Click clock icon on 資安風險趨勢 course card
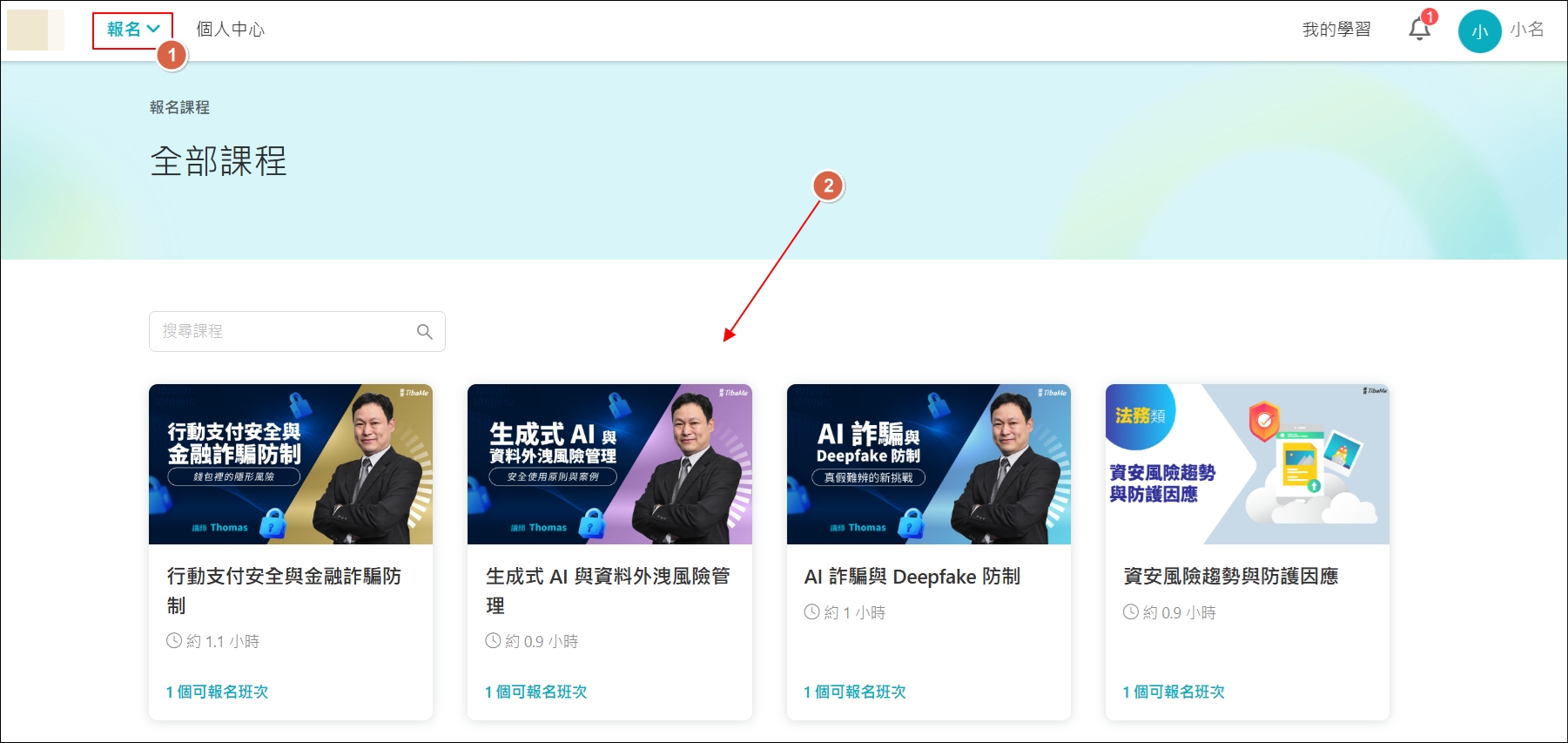The height and width of the screenshot is (743, 1568). pos(1130,612)
